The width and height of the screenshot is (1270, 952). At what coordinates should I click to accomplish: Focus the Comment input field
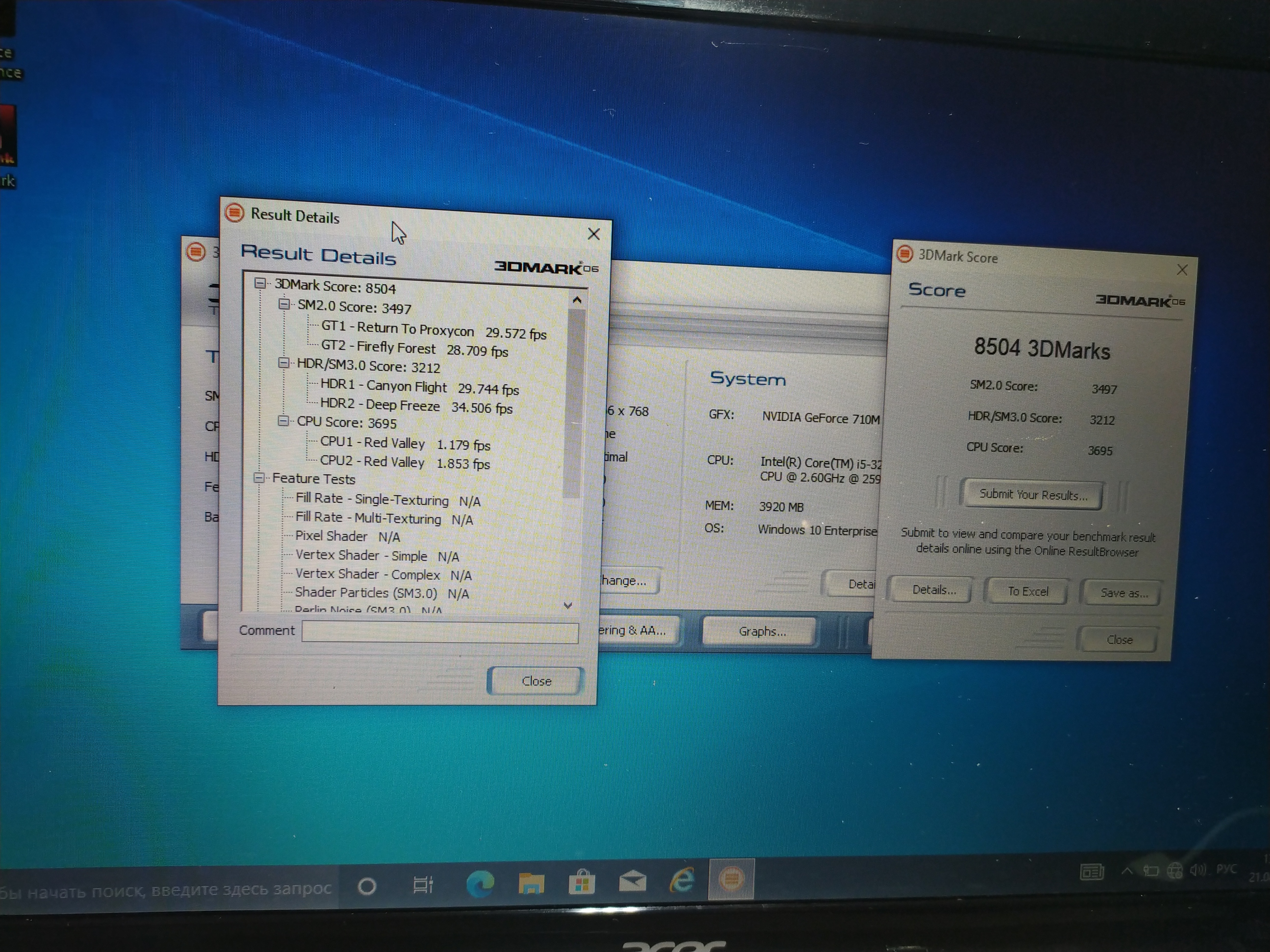tap(440, 632)
